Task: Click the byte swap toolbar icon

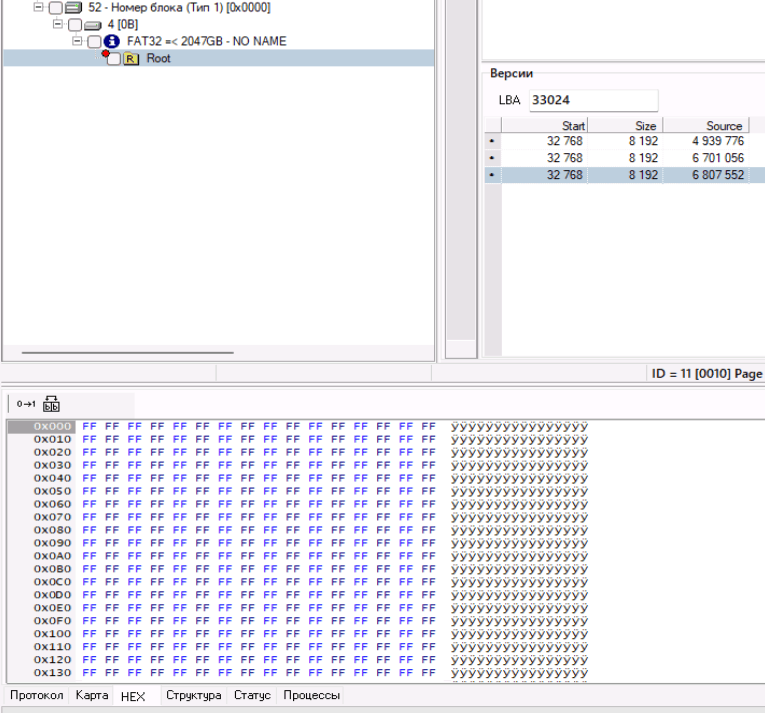Action: (51, 404)
